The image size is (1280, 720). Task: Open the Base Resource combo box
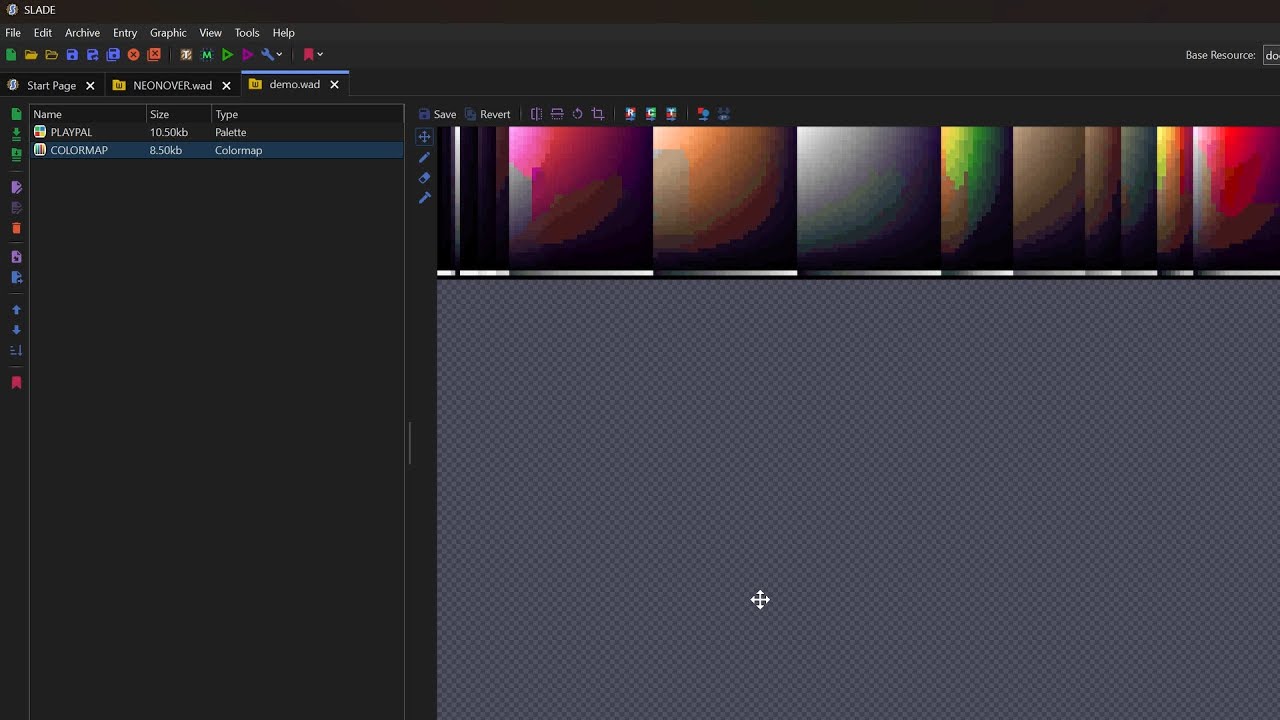(1271, 55)
